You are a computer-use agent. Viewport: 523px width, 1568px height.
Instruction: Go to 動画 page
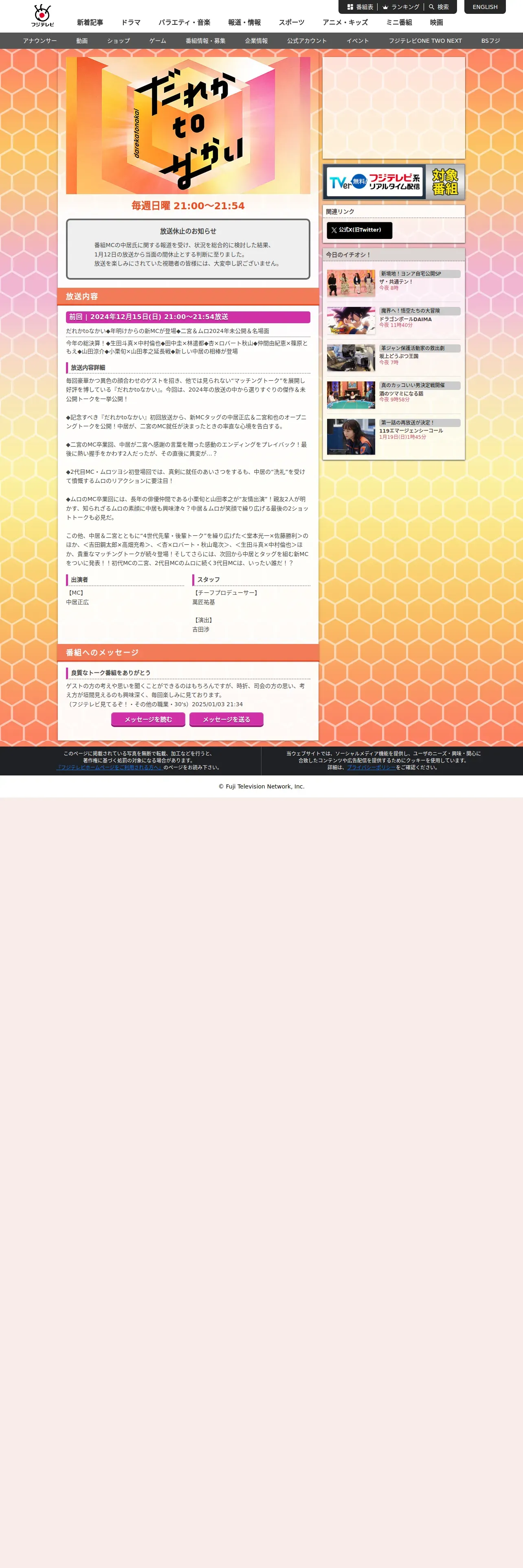[82, 41]
